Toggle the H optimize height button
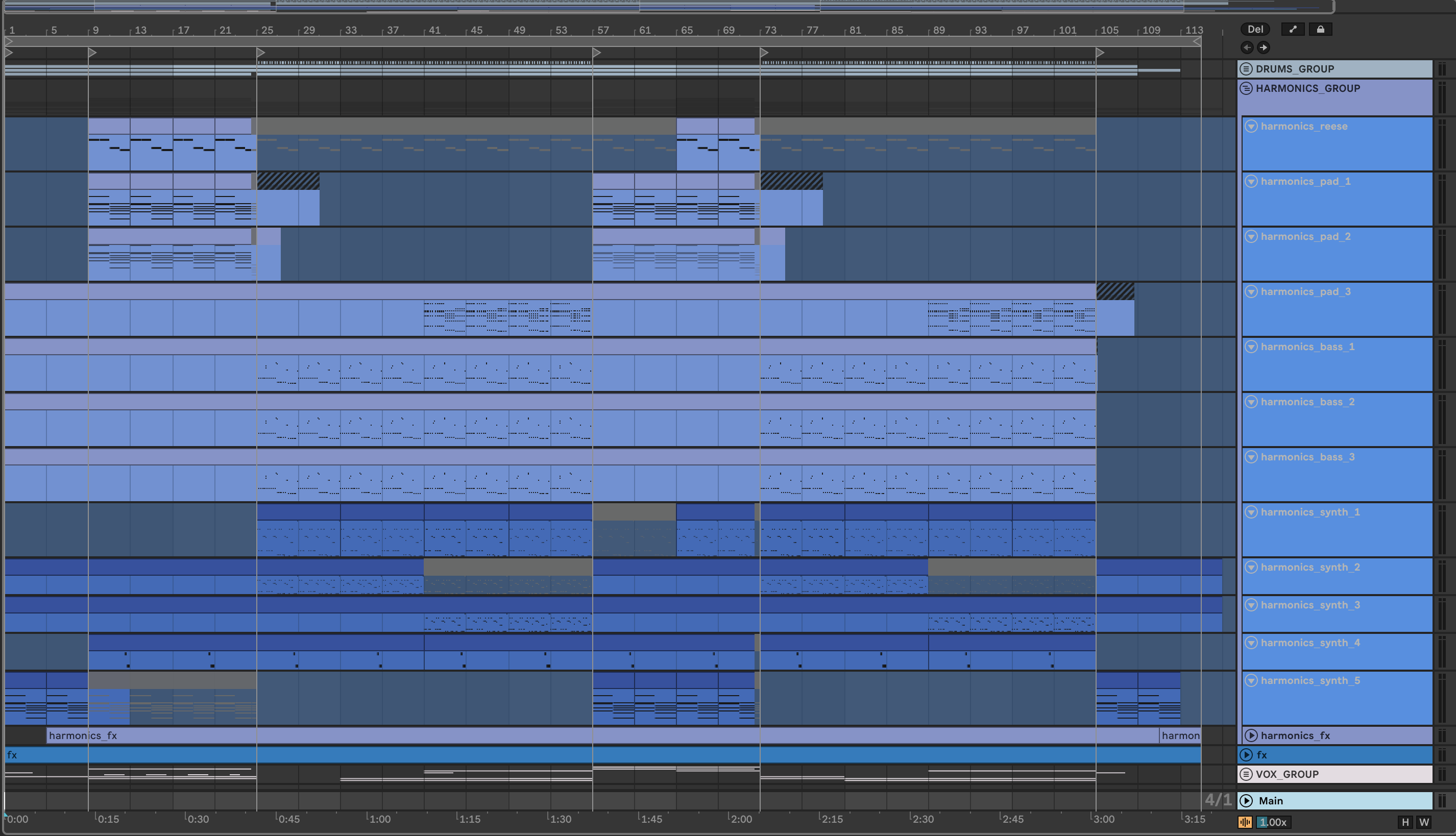Image resolution: width=1456 pixels, height=836 pixels. tap(1405, 822)
